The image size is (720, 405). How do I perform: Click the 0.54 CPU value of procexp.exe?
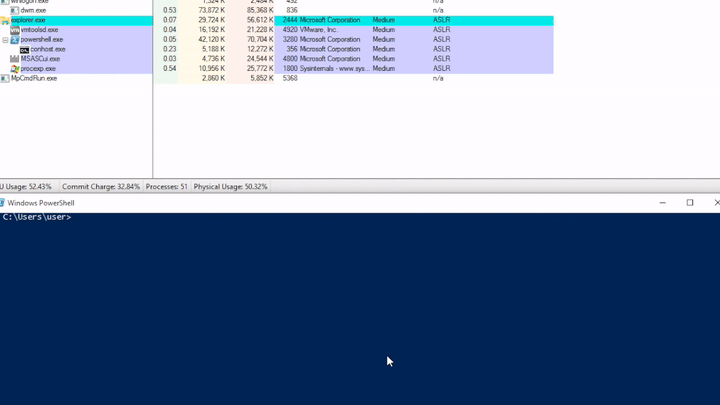[x=169, y=68]
